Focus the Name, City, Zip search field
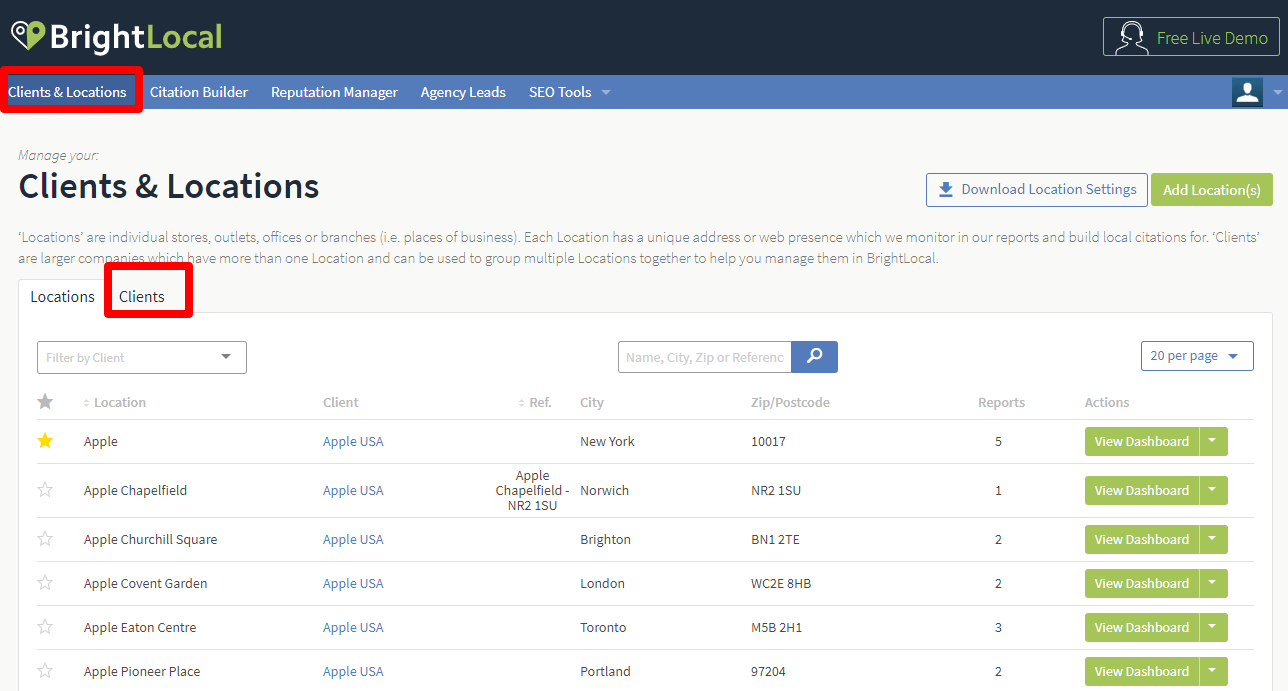The height and width of the screenshot is (691, 1288). click(x=704, y=357)
